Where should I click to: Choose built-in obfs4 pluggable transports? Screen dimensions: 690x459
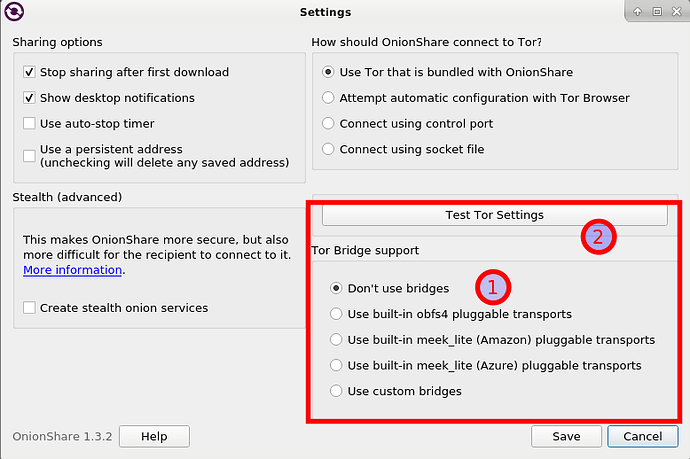[337, 314]
